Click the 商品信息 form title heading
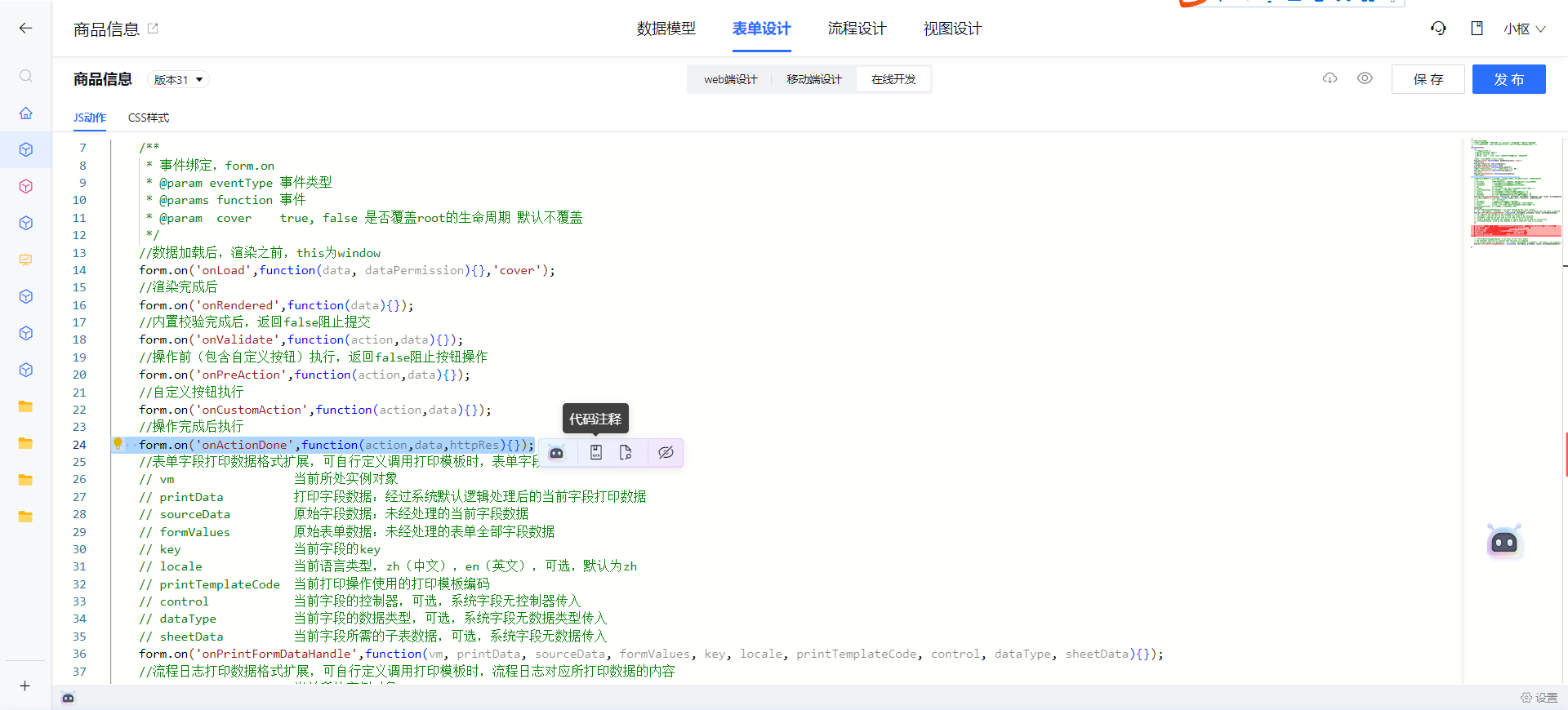The image size is (1568, 710). coord(103,79)
